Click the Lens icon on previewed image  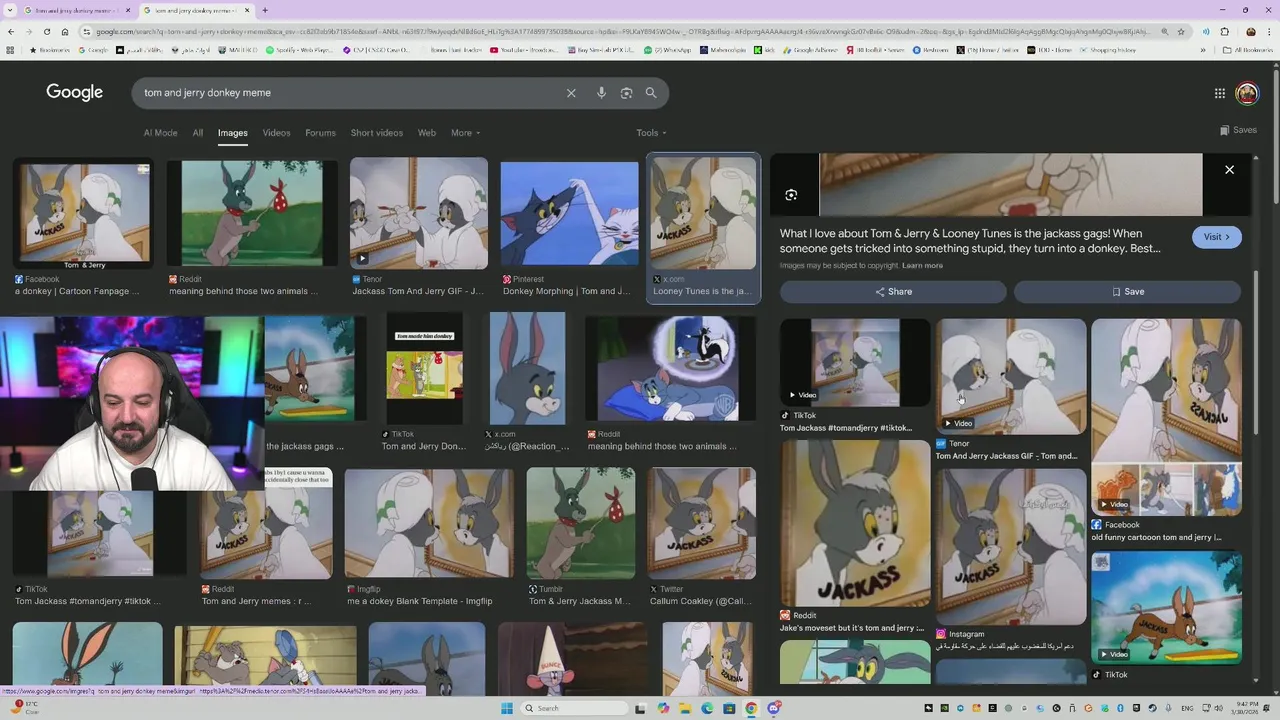791,195
